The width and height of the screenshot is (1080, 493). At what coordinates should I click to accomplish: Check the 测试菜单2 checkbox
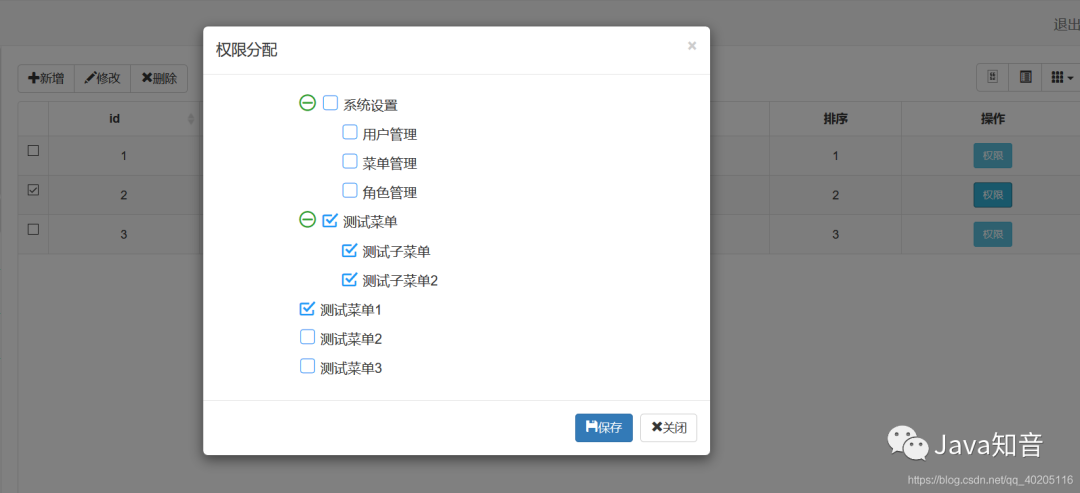pyautogui.click(x=307, y=337)
